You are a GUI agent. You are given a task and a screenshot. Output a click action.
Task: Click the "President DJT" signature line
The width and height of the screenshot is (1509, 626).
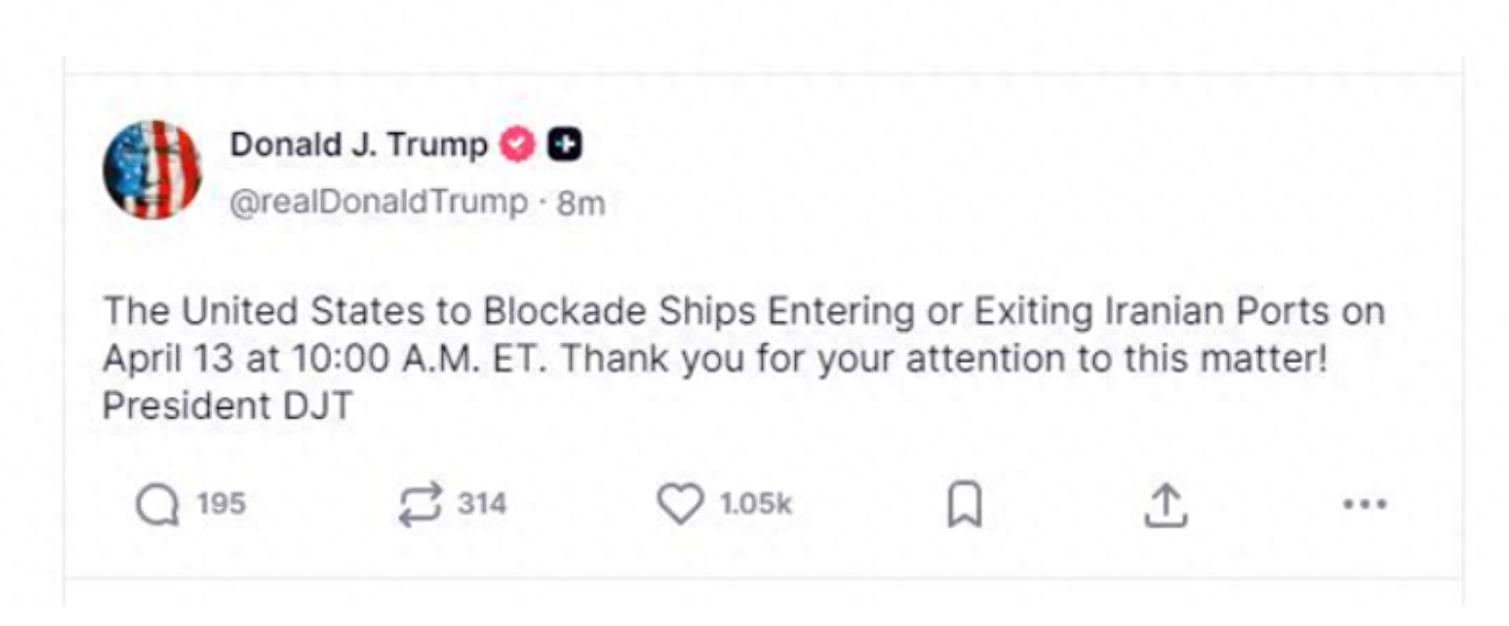[228, 406]
